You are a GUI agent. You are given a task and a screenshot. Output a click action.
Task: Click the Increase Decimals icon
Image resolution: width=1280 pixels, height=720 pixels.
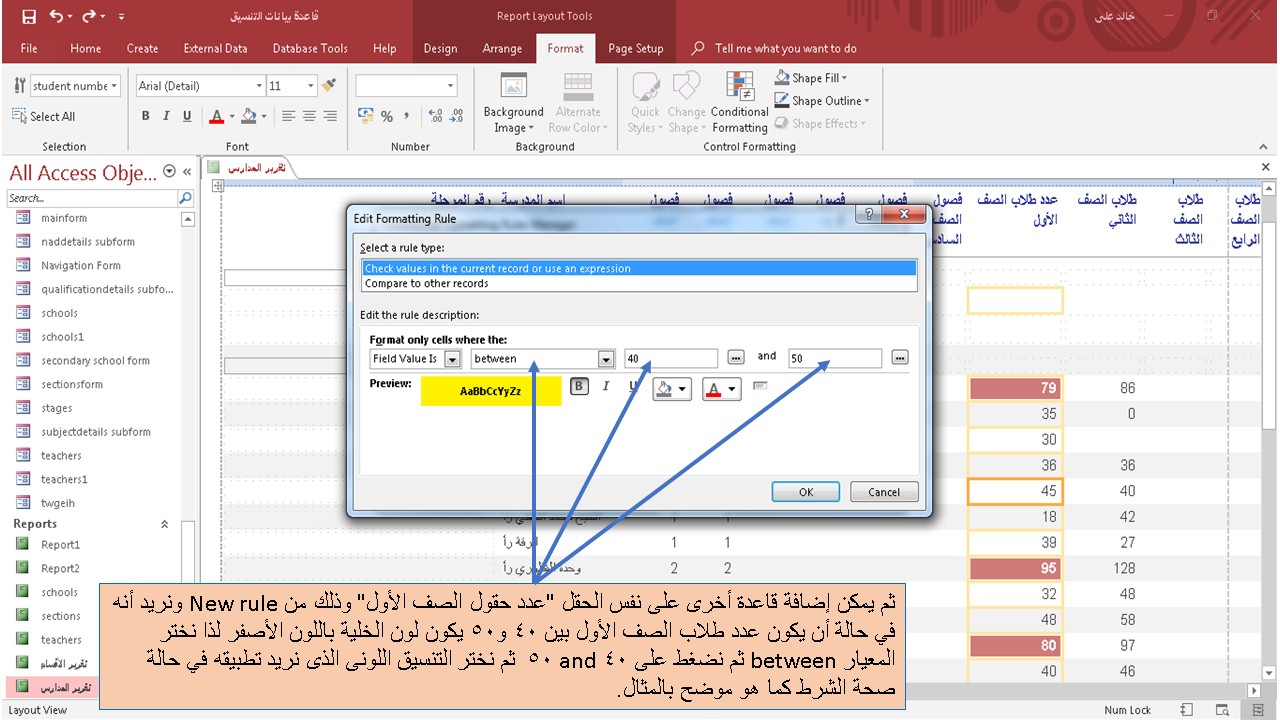tap(434, 117)
